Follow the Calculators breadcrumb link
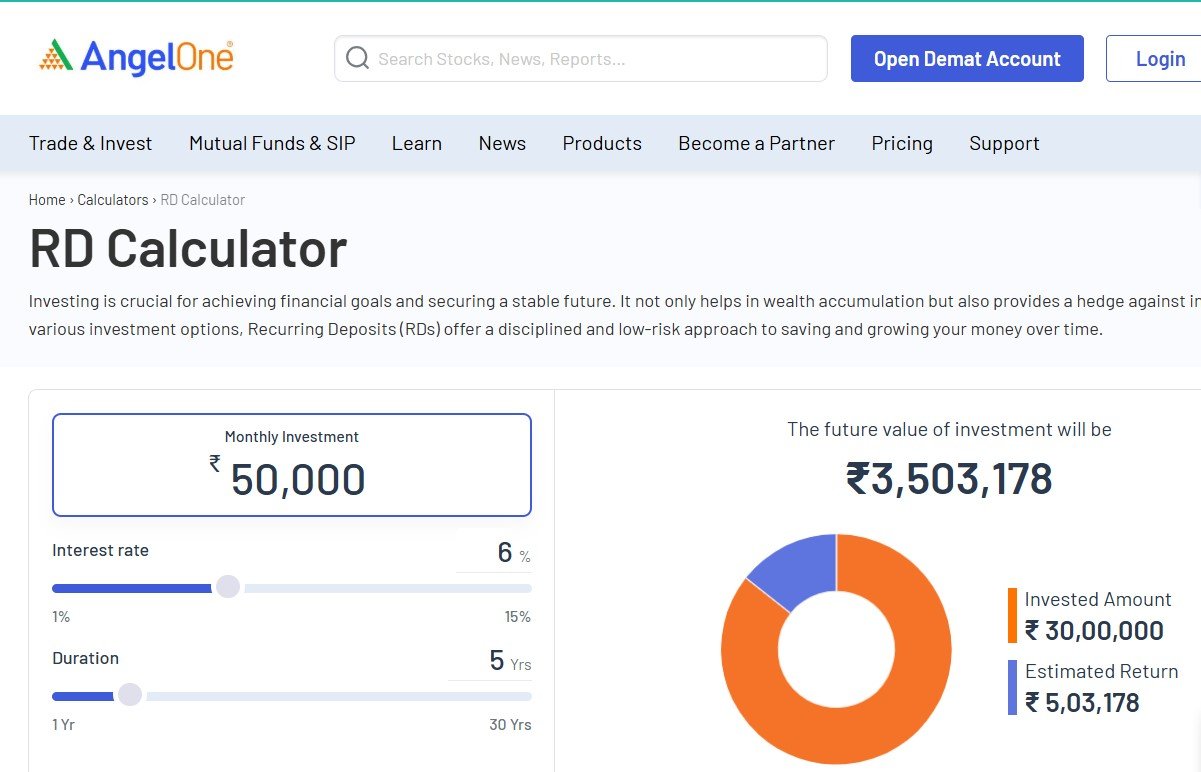The width and height of the screenshot is (1201, 772). pos(113,200)
